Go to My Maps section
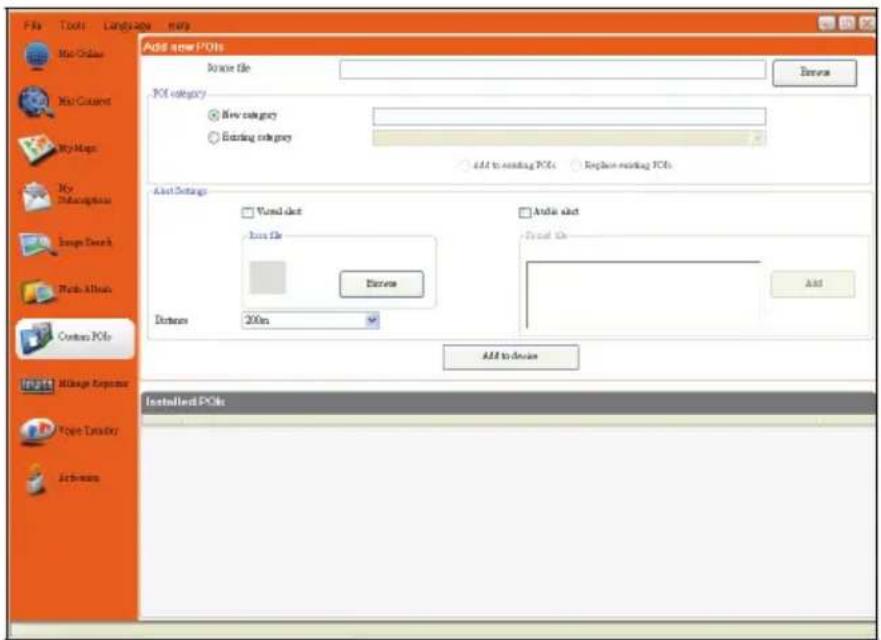This screenshot has width=881, height=640. [57, 148]
